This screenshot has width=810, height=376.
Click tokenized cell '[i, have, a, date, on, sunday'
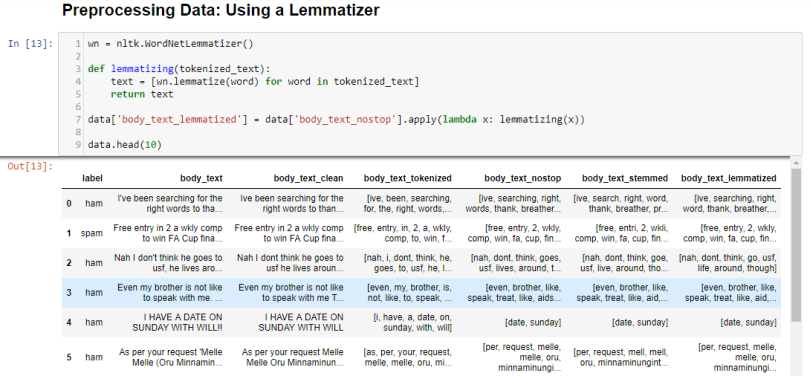click(x=412, y=322)
